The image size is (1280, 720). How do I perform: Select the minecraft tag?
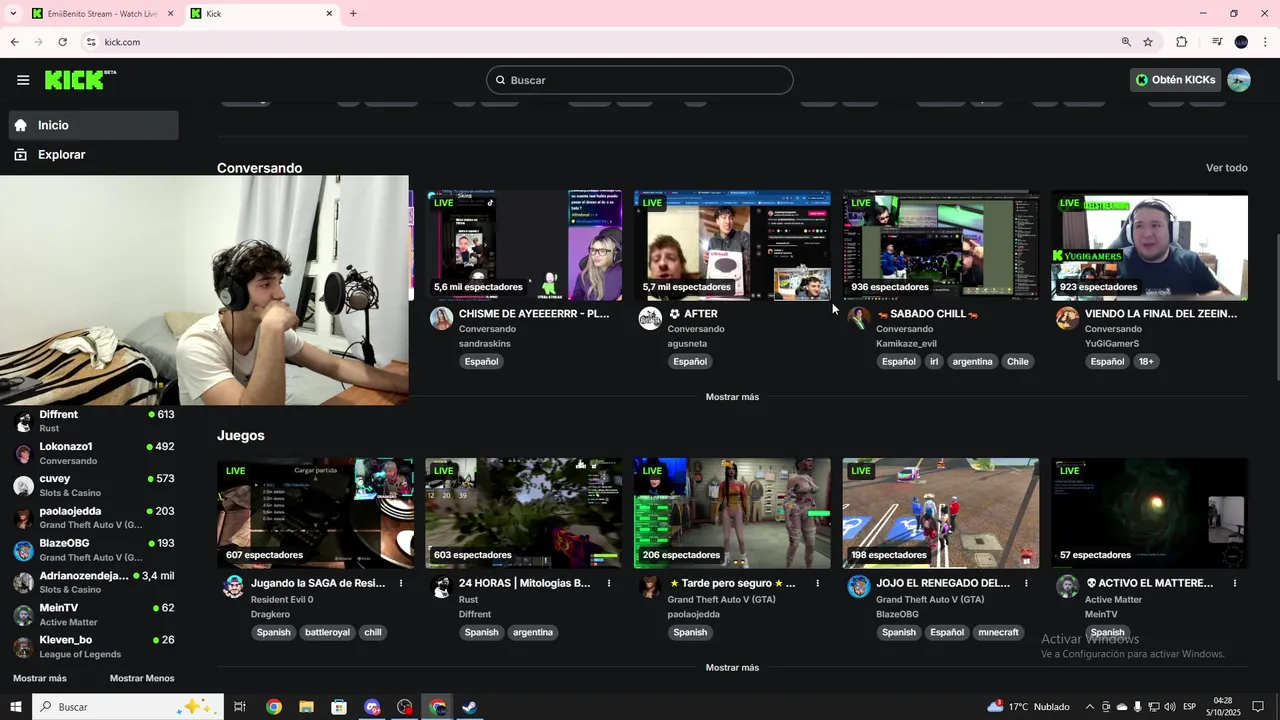pos(998,632)
